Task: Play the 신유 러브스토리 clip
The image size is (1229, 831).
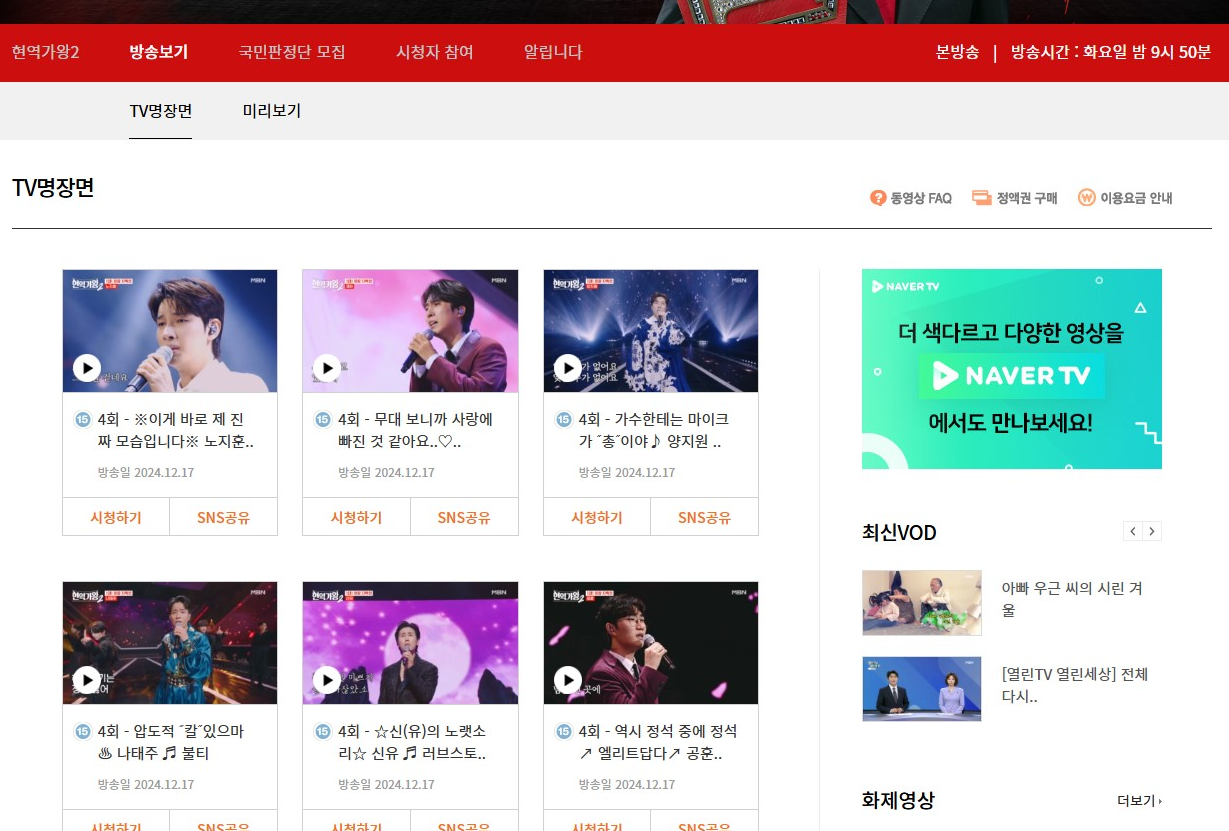Action: 327,680
